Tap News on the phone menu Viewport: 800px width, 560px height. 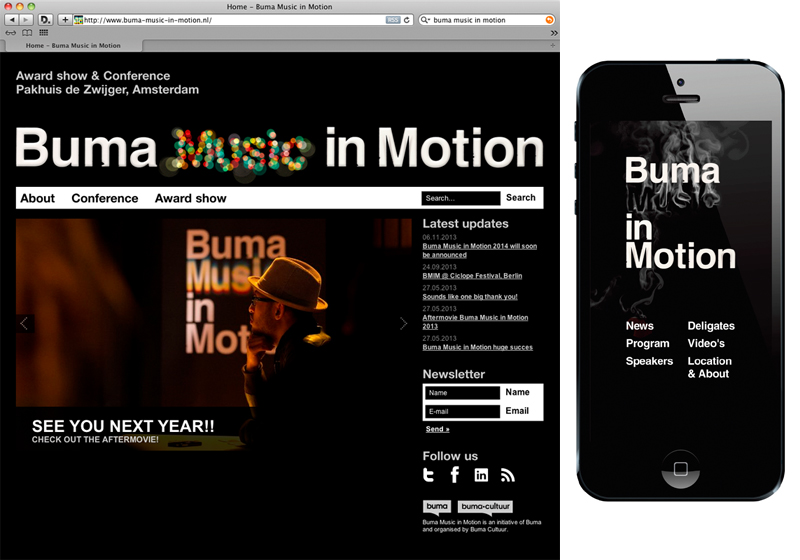(640, 326)
